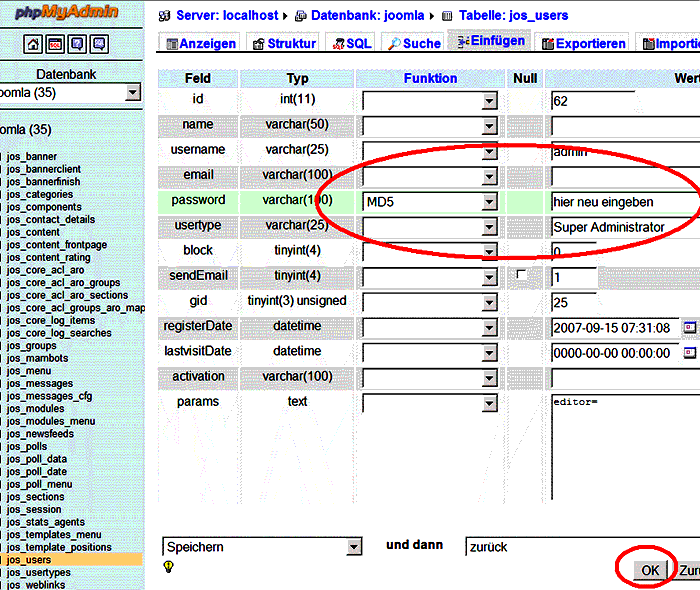Open Funktion dropdown for id field
The width and height of the screenshot is (700, 590).
click(430, 101)
